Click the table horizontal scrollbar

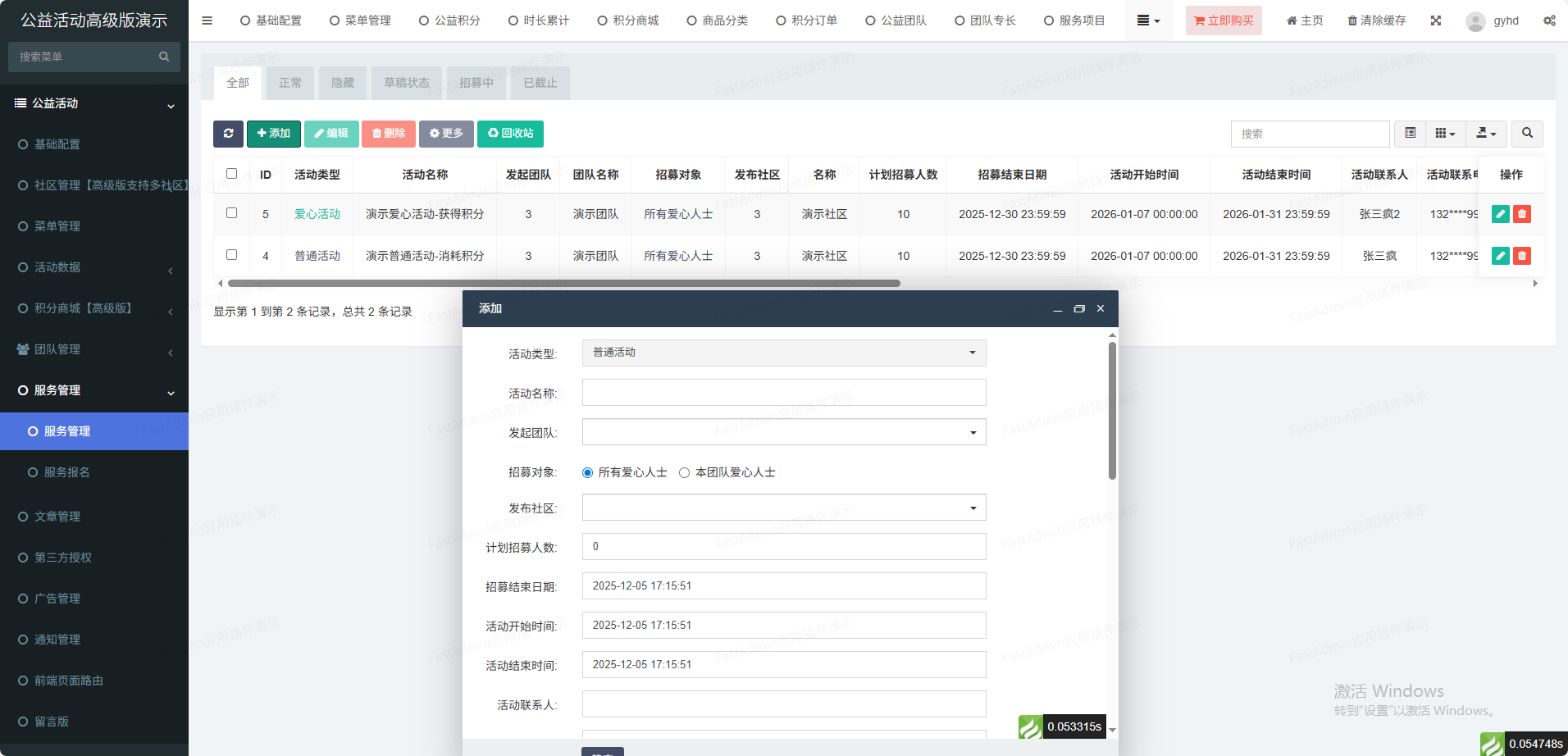[x=563, y=284]
